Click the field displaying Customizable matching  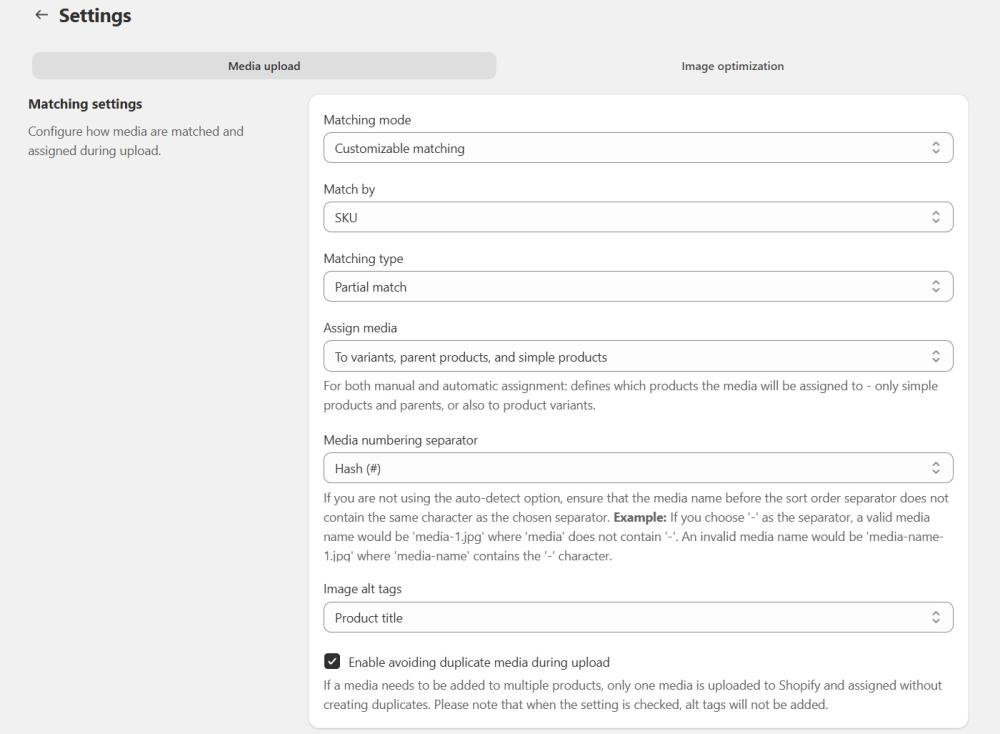tap(638, 147)
